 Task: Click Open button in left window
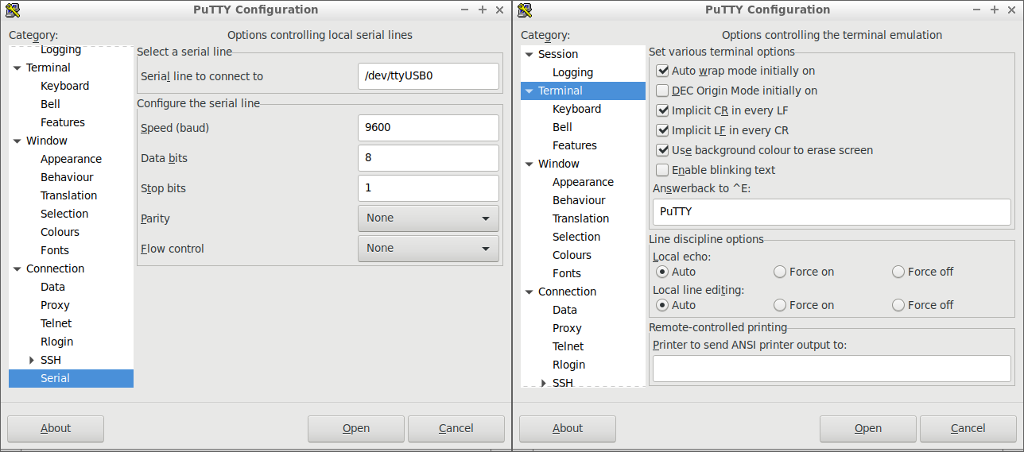pos(356,428)
